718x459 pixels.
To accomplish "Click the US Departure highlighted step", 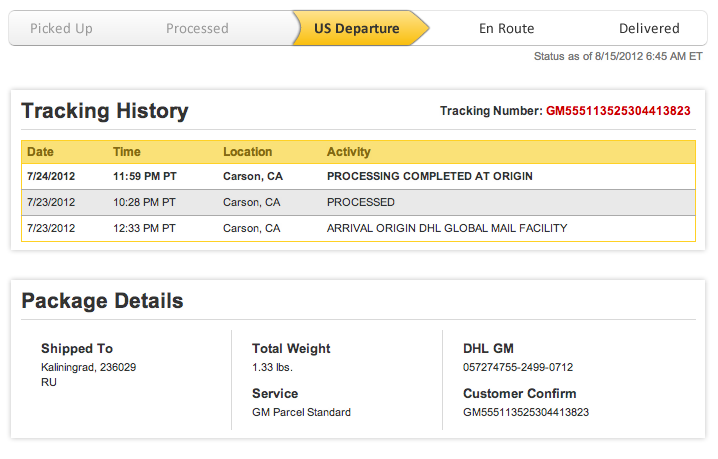I will click(357, 28).
